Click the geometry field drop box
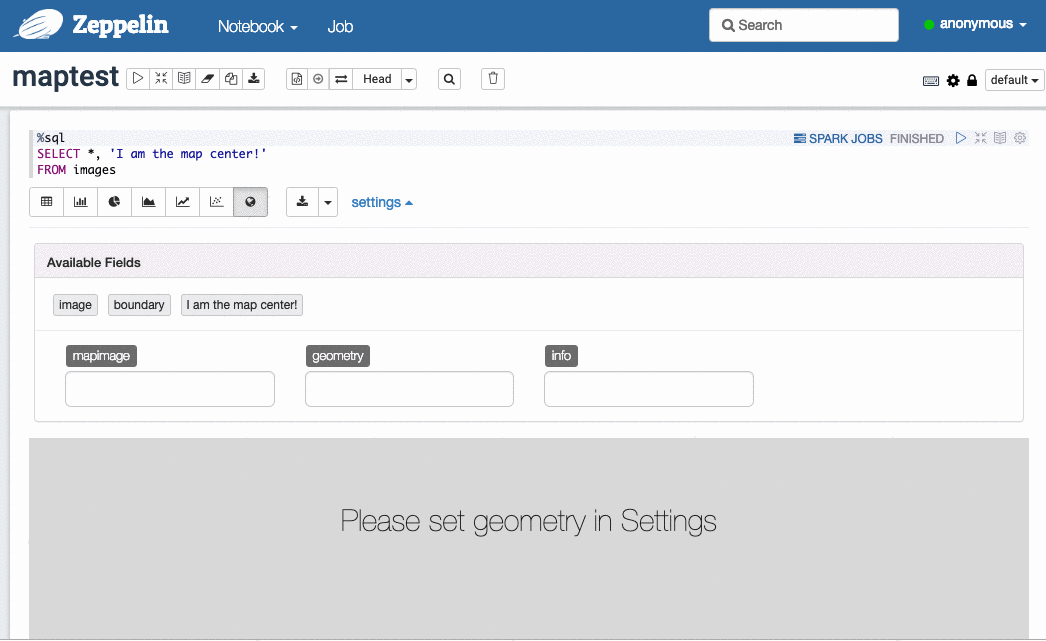This screenshot has height=641, width=1046. [409, 389]
